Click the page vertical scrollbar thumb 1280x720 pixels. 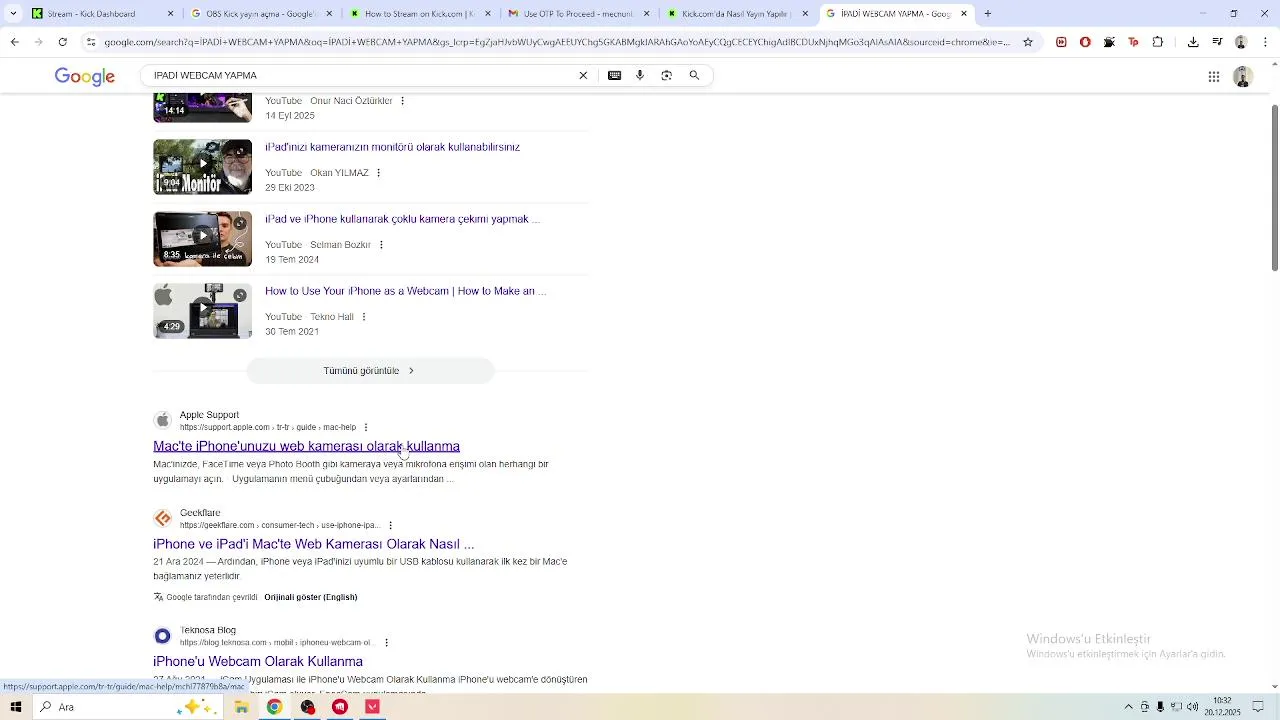[x=1274, y=187]
